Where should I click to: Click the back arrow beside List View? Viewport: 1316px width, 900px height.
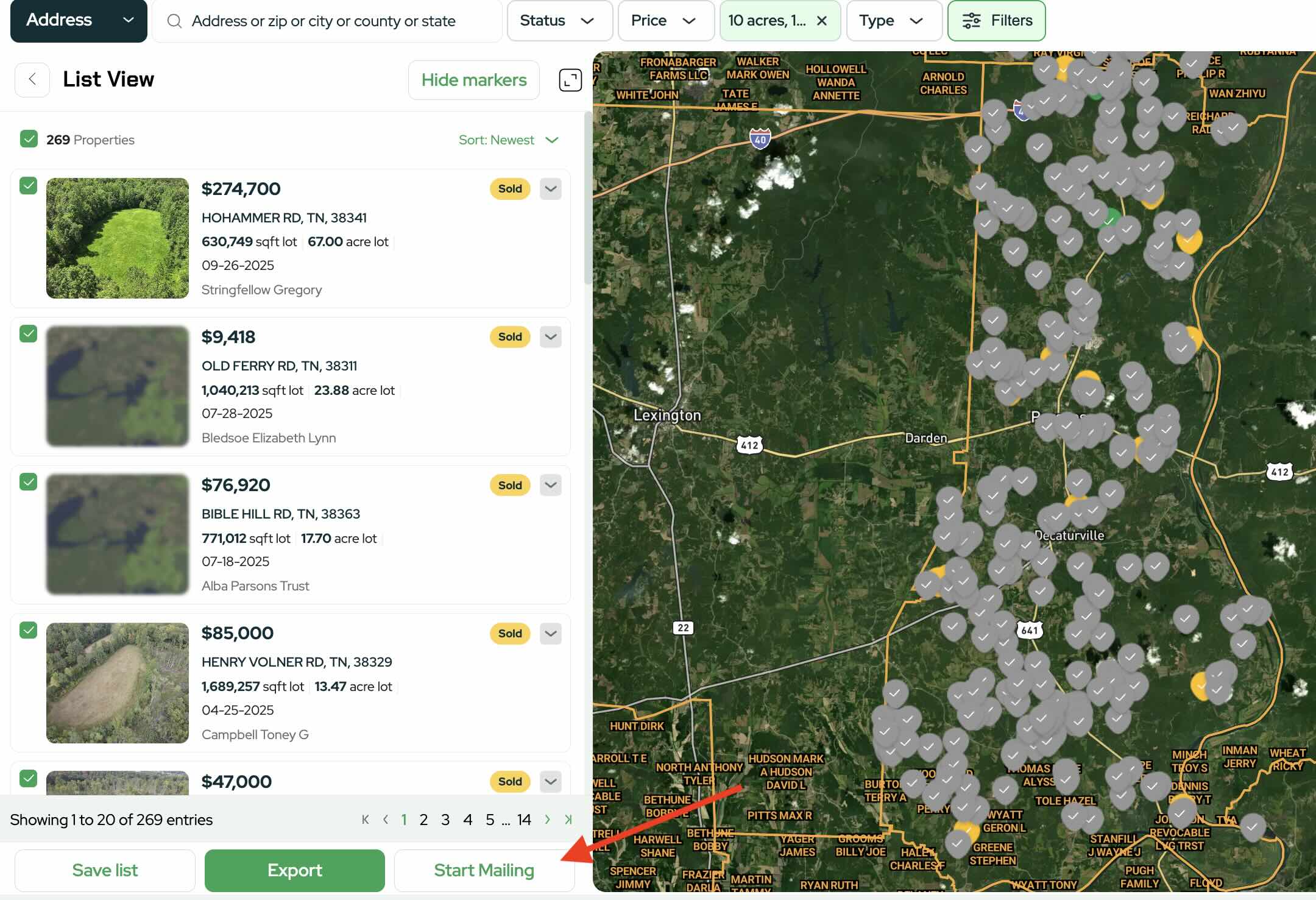click(32, 79)
